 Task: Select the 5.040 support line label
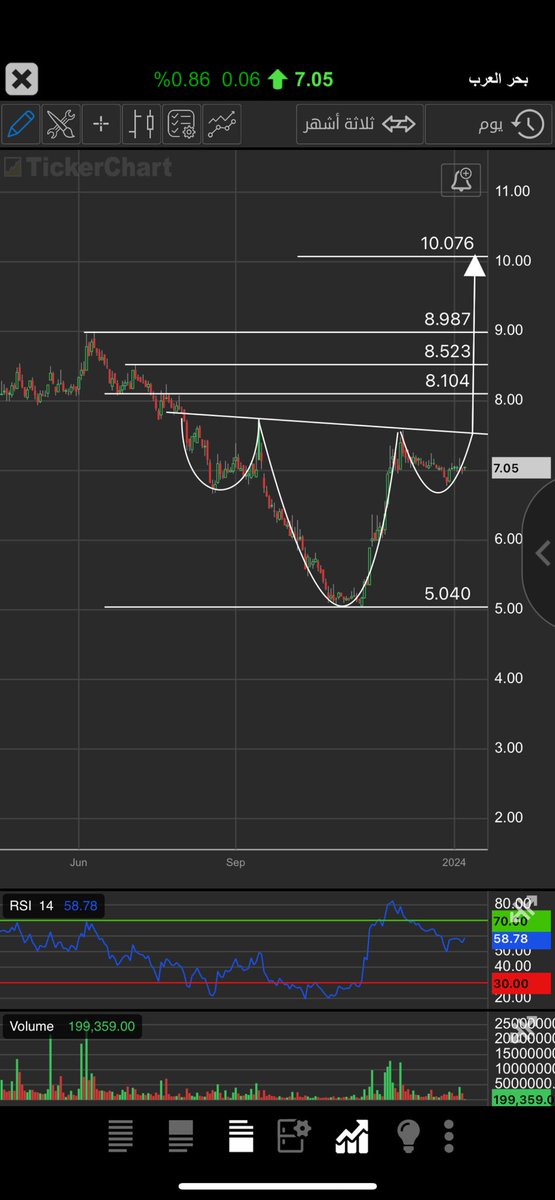447,594
